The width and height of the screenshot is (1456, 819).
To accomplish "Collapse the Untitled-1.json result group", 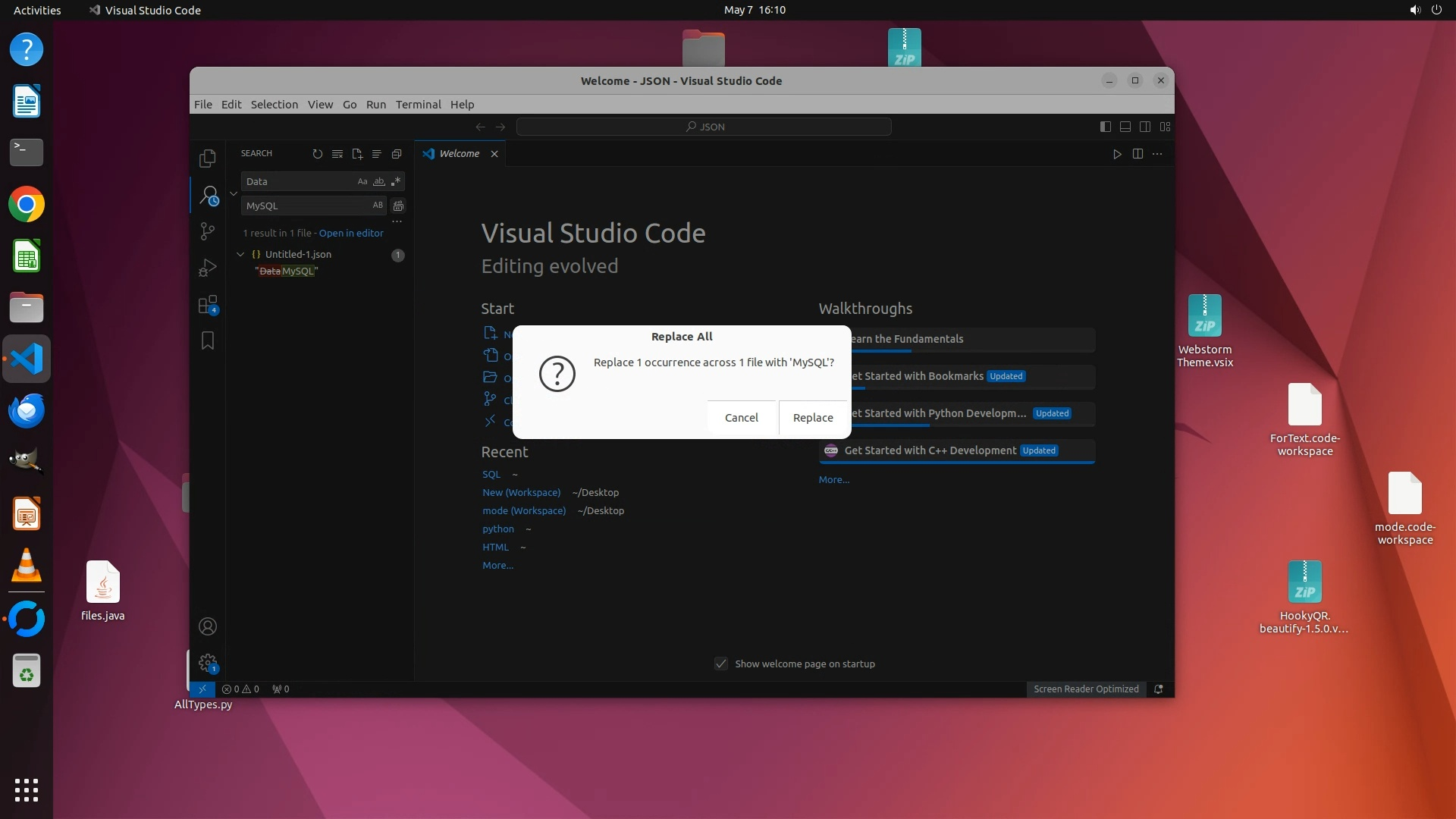I will (x=240, y=255).
